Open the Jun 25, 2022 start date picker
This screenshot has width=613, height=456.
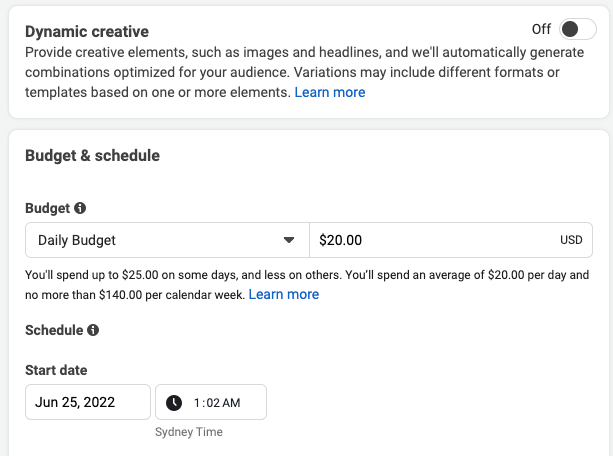click(87, 402)
